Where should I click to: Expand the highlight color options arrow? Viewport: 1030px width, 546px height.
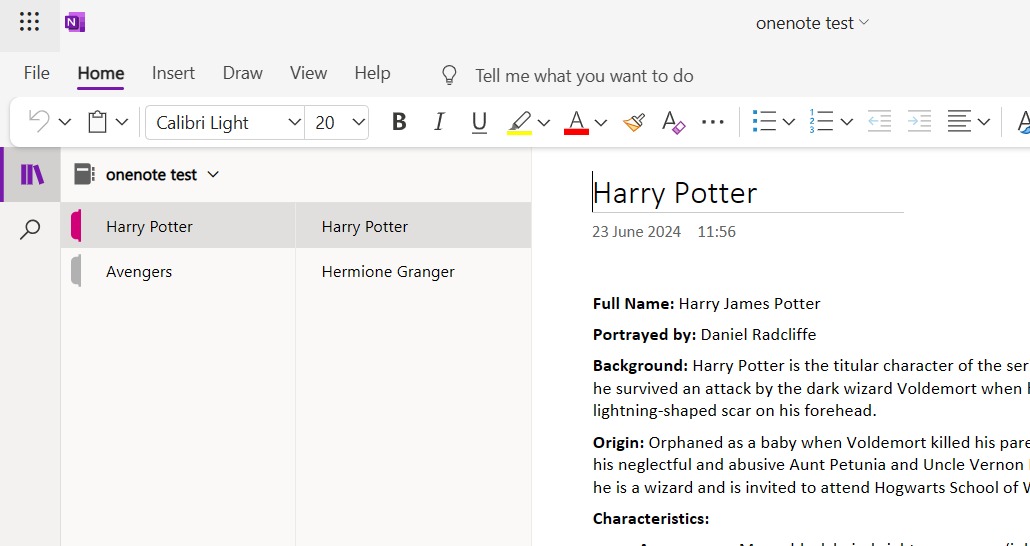click(544, 122)
